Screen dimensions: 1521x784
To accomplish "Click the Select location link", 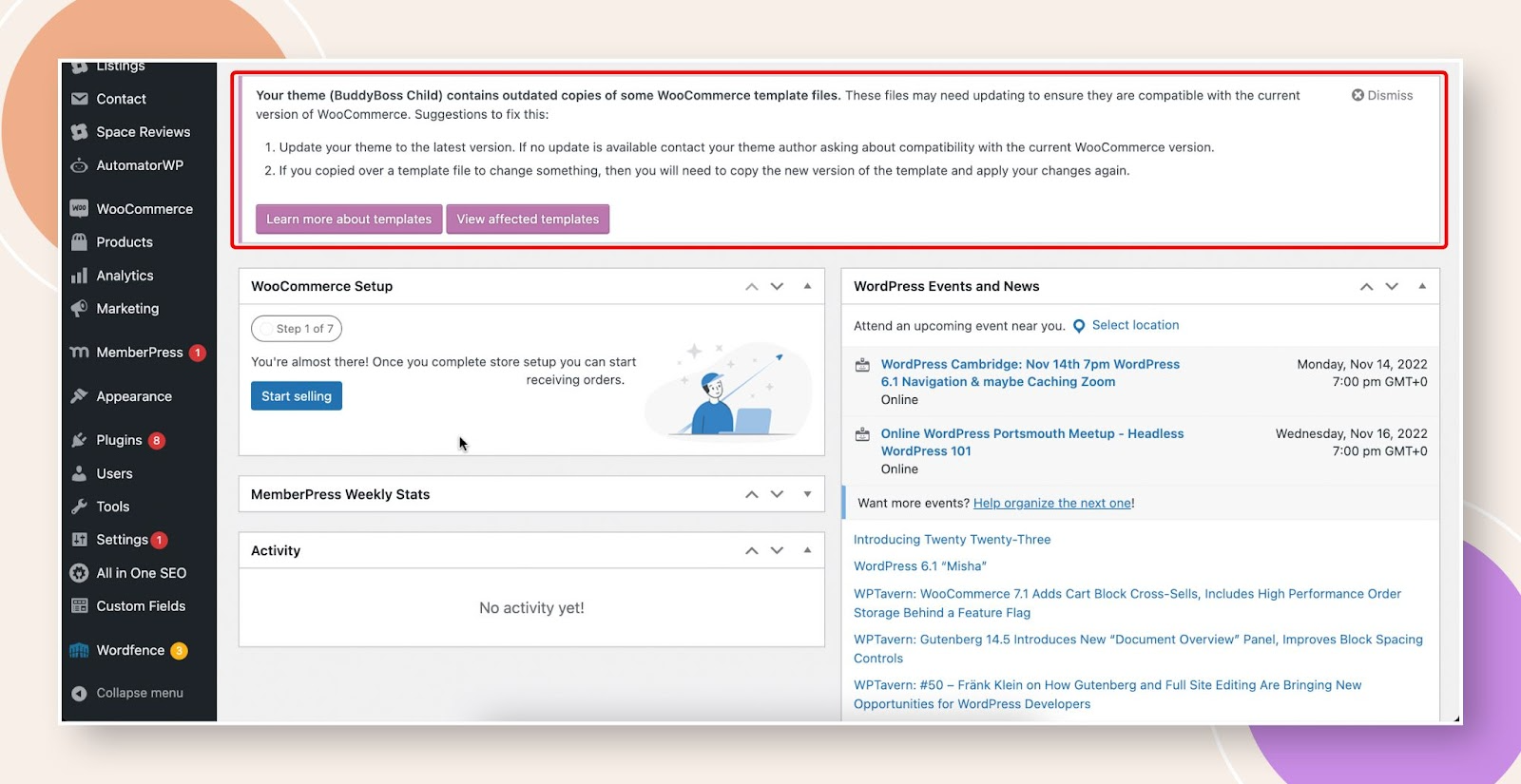I will 1135,325.
